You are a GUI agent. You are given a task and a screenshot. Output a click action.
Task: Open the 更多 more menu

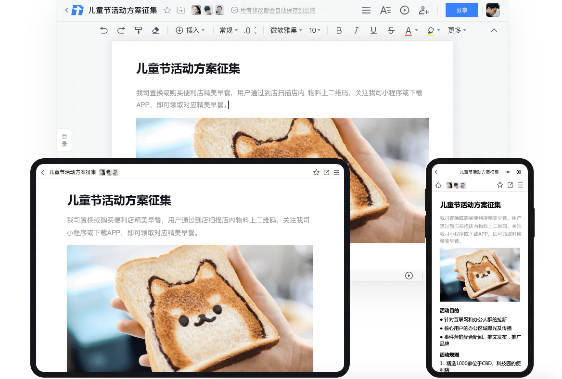click(457, 30)
